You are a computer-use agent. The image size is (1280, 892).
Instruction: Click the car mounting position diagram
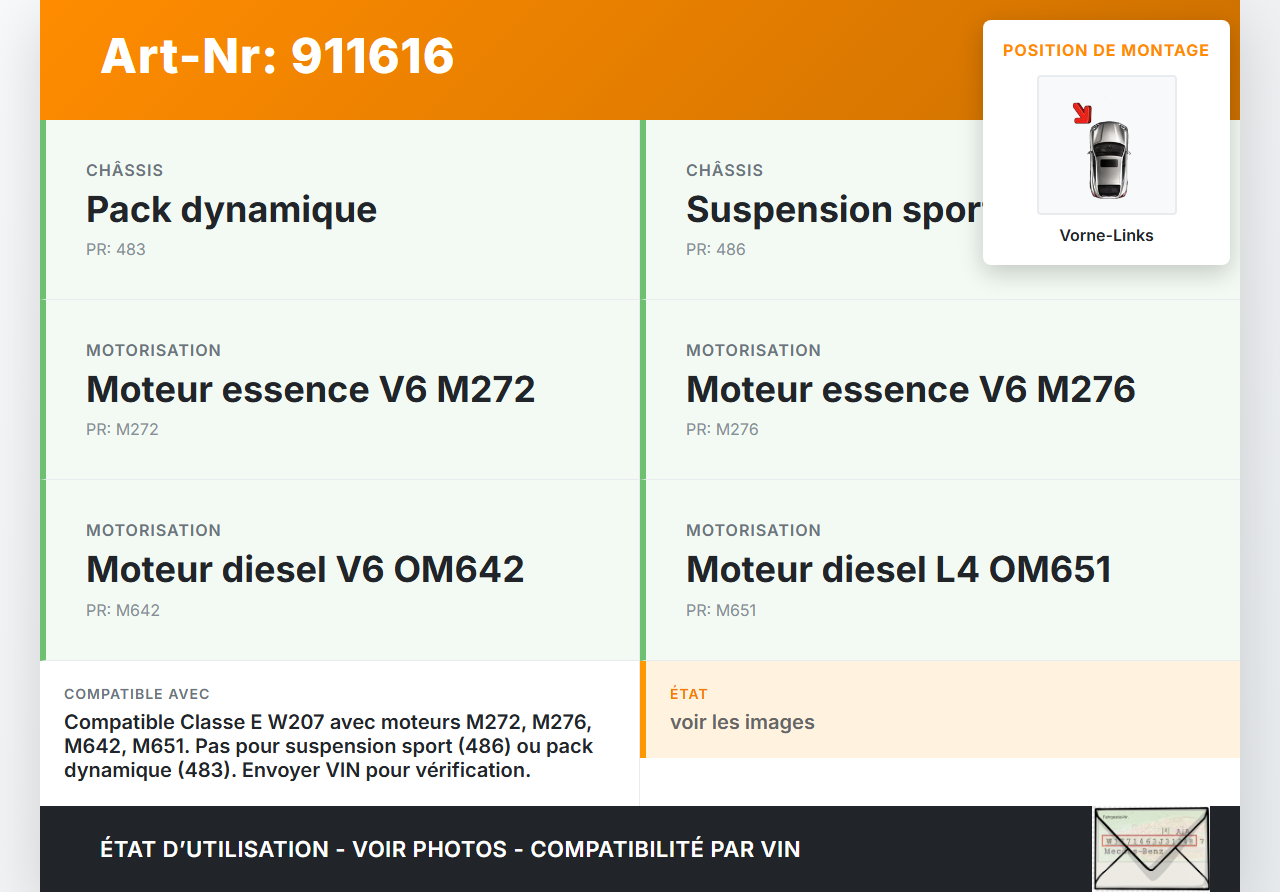[1107, 145]
